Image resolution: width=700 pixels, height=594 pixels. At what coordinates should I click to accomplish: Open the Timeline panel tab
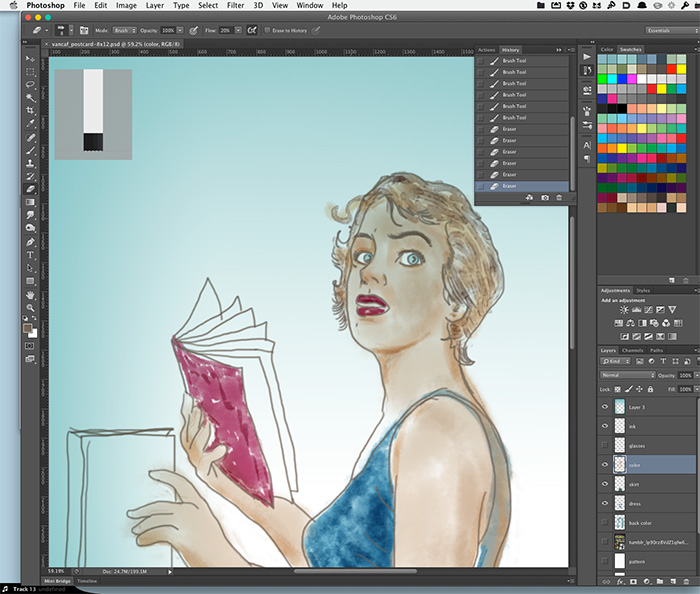(87, 581)
